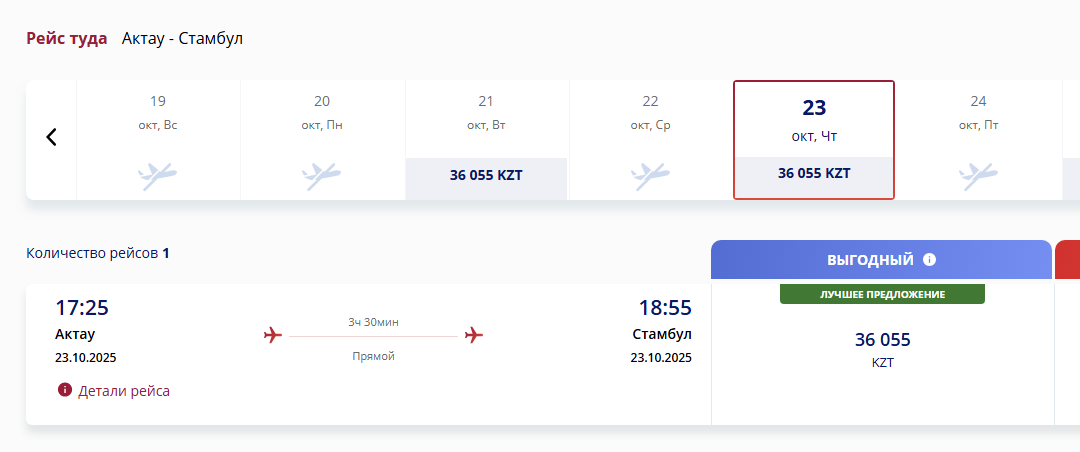Viewport: 1080px width, 452px height.
Task: Click red info icon beside Детали рейса
Action: [x=65, y=391]
